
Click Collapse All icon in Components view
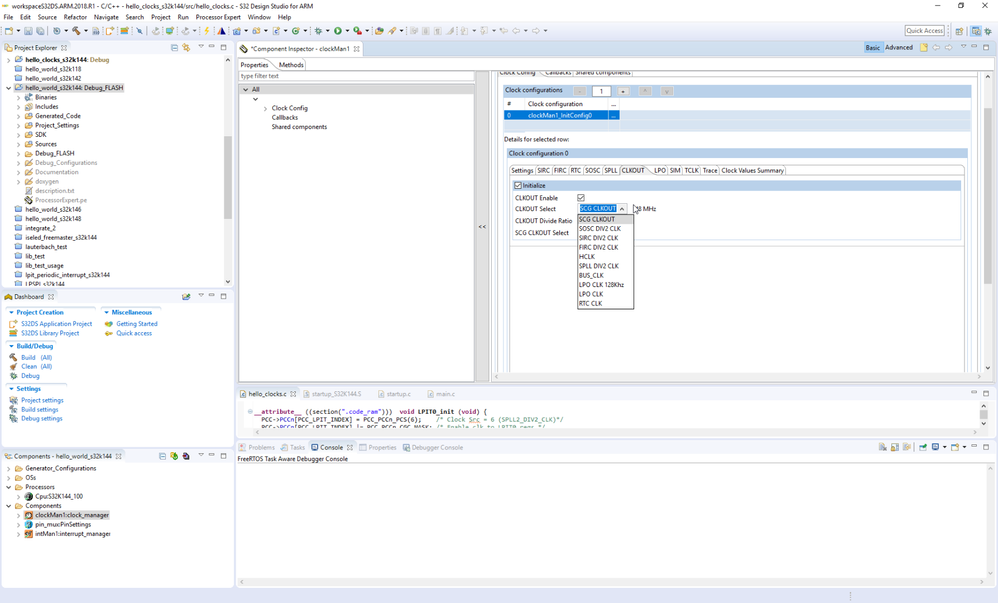tap(162, 456)
